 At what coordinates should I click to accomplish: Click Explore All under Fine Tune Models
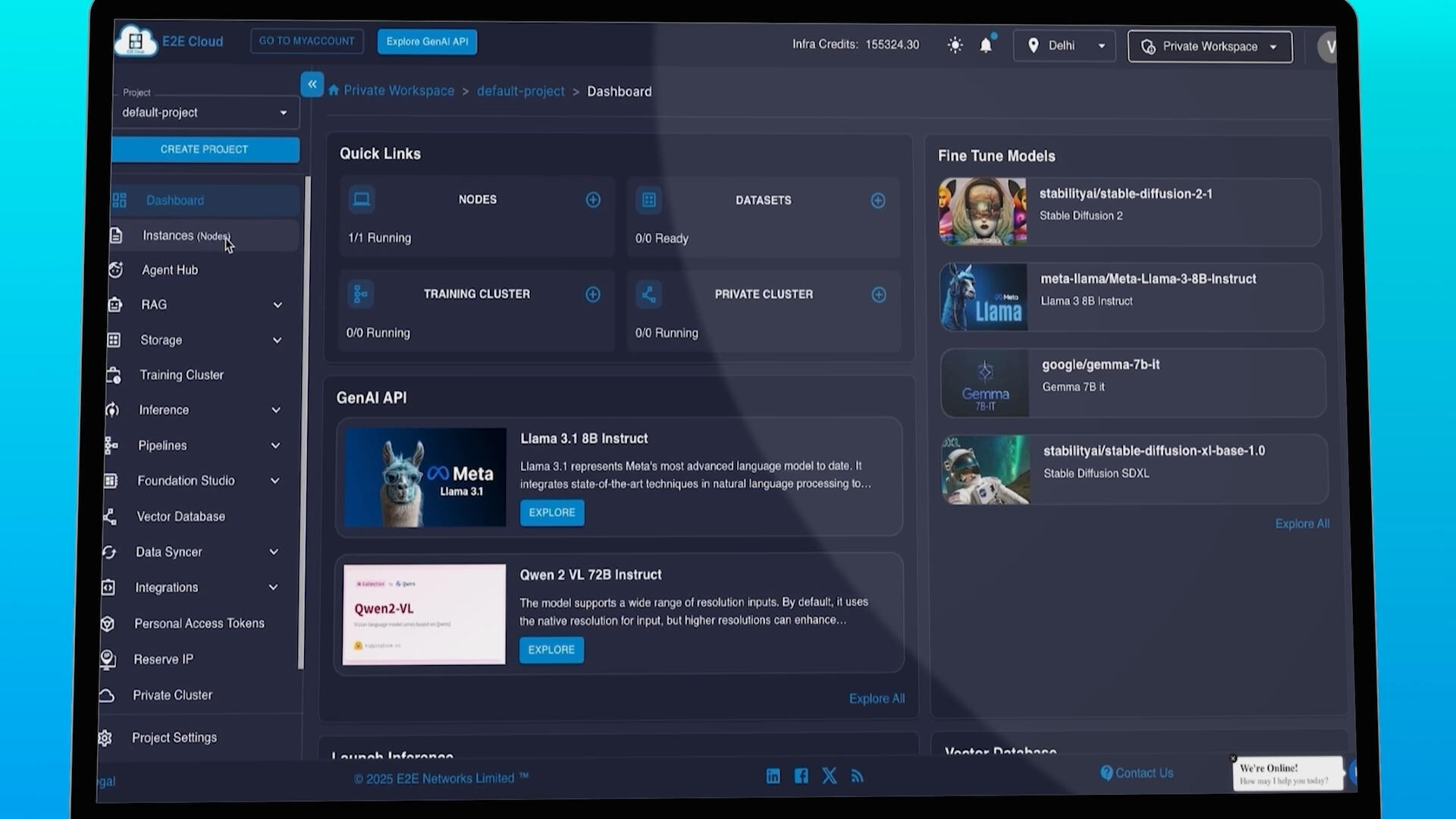(x=1301, y=524)
